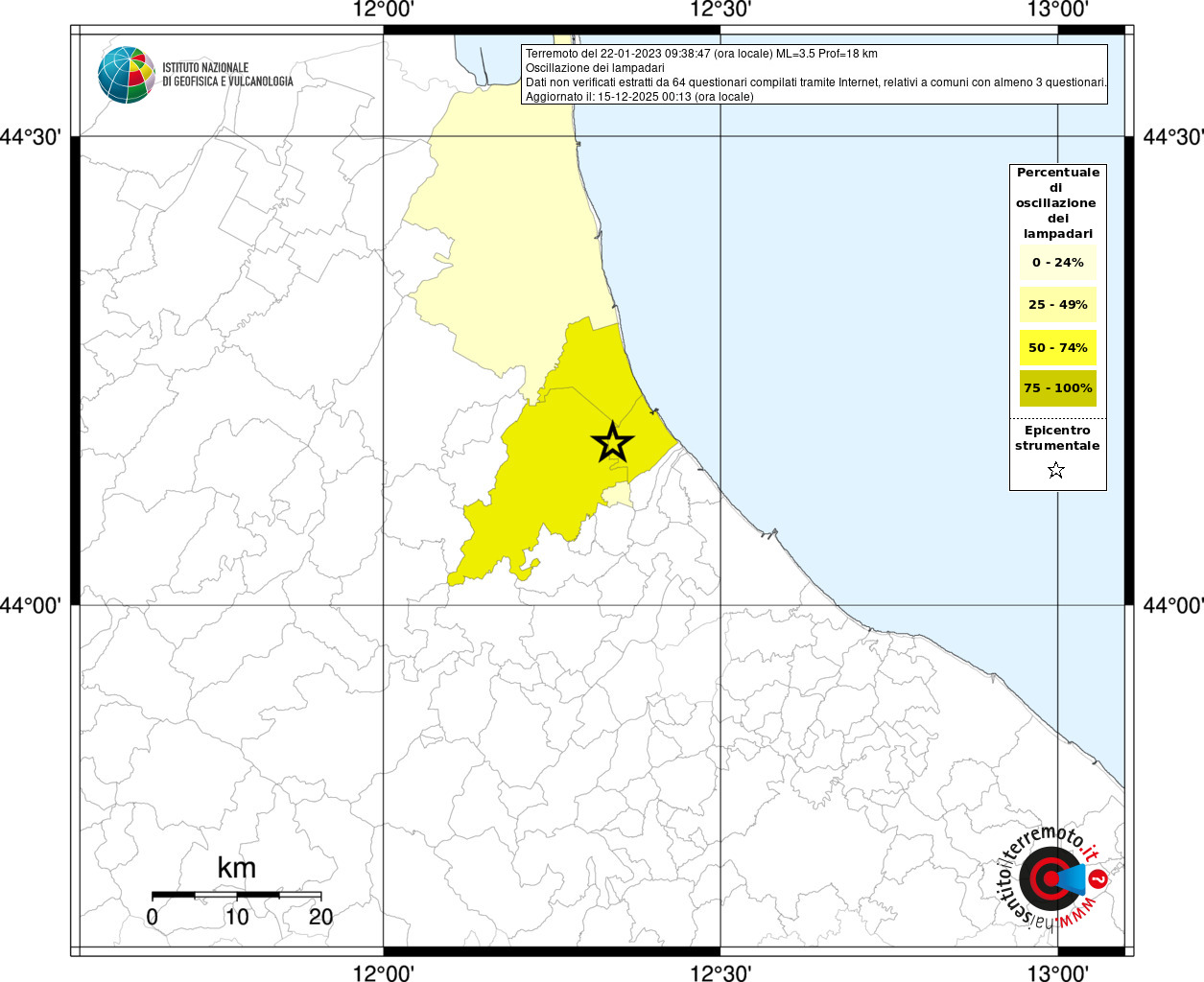Click the epicenter star on the map

coord(612,442)
